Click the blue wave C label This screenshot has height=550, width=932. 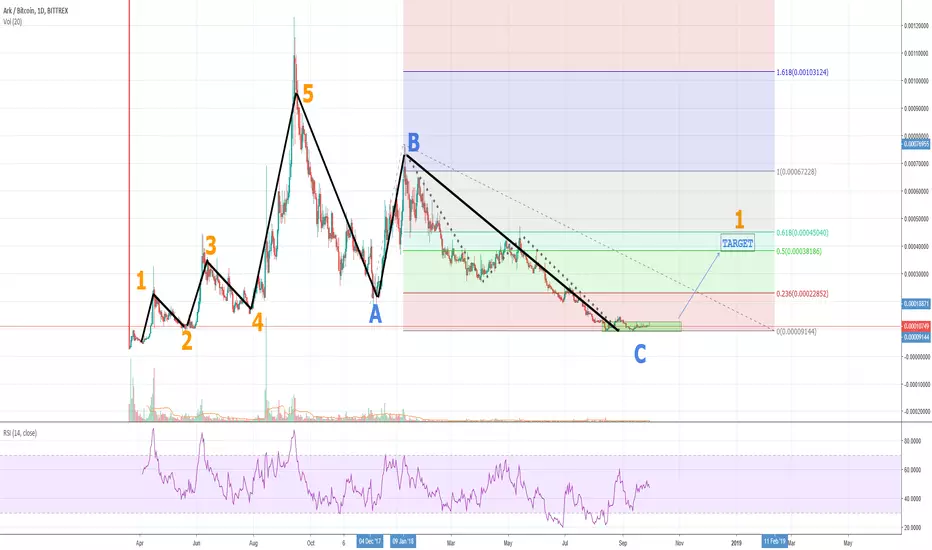pyautogui.click(x=640, y=354)
